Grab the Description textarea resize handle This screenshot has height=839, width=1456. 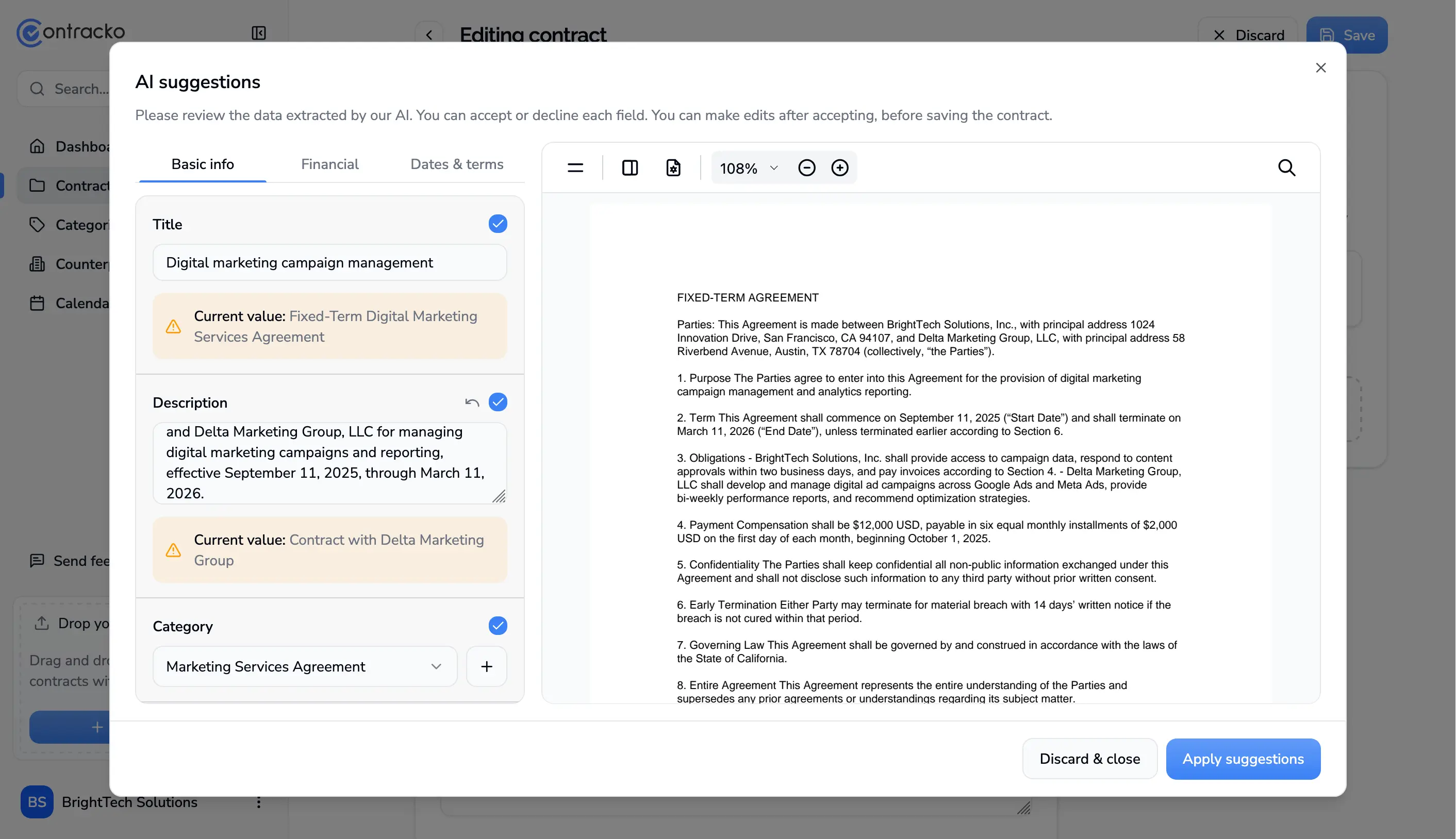tap(499, 497)
